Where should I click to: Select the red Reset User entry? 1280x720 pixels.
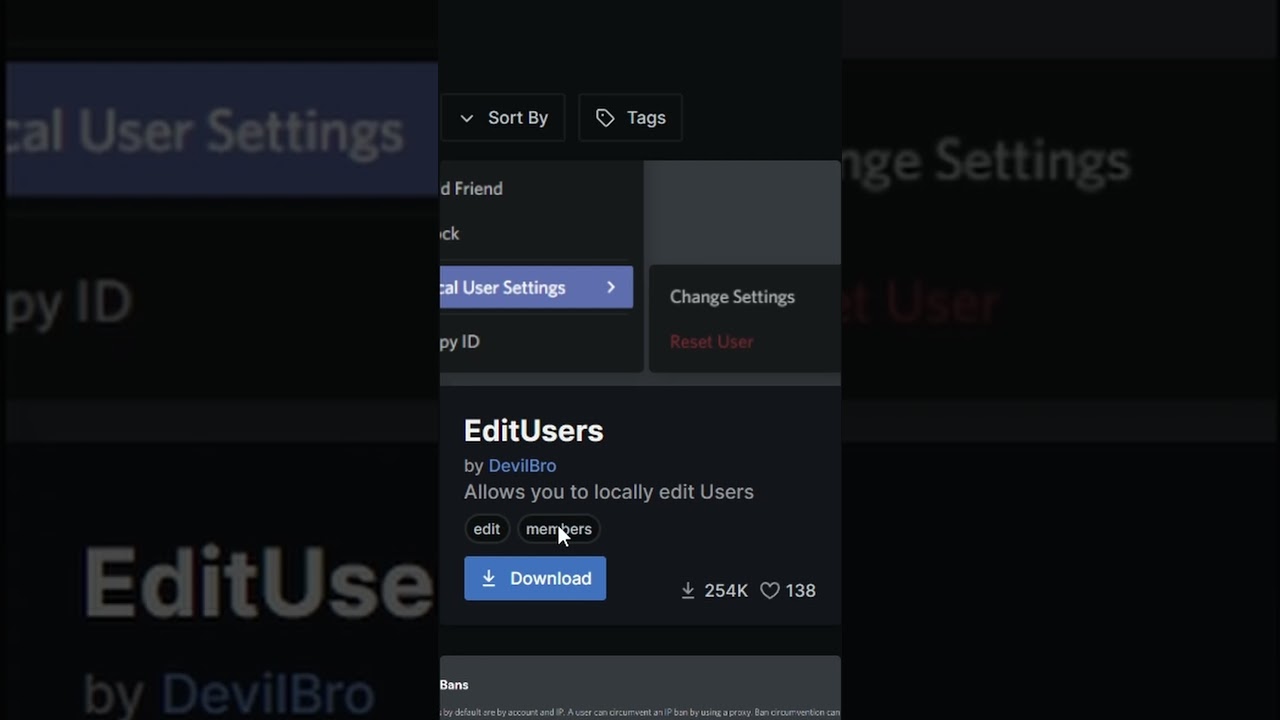click(x=712, y=342)
